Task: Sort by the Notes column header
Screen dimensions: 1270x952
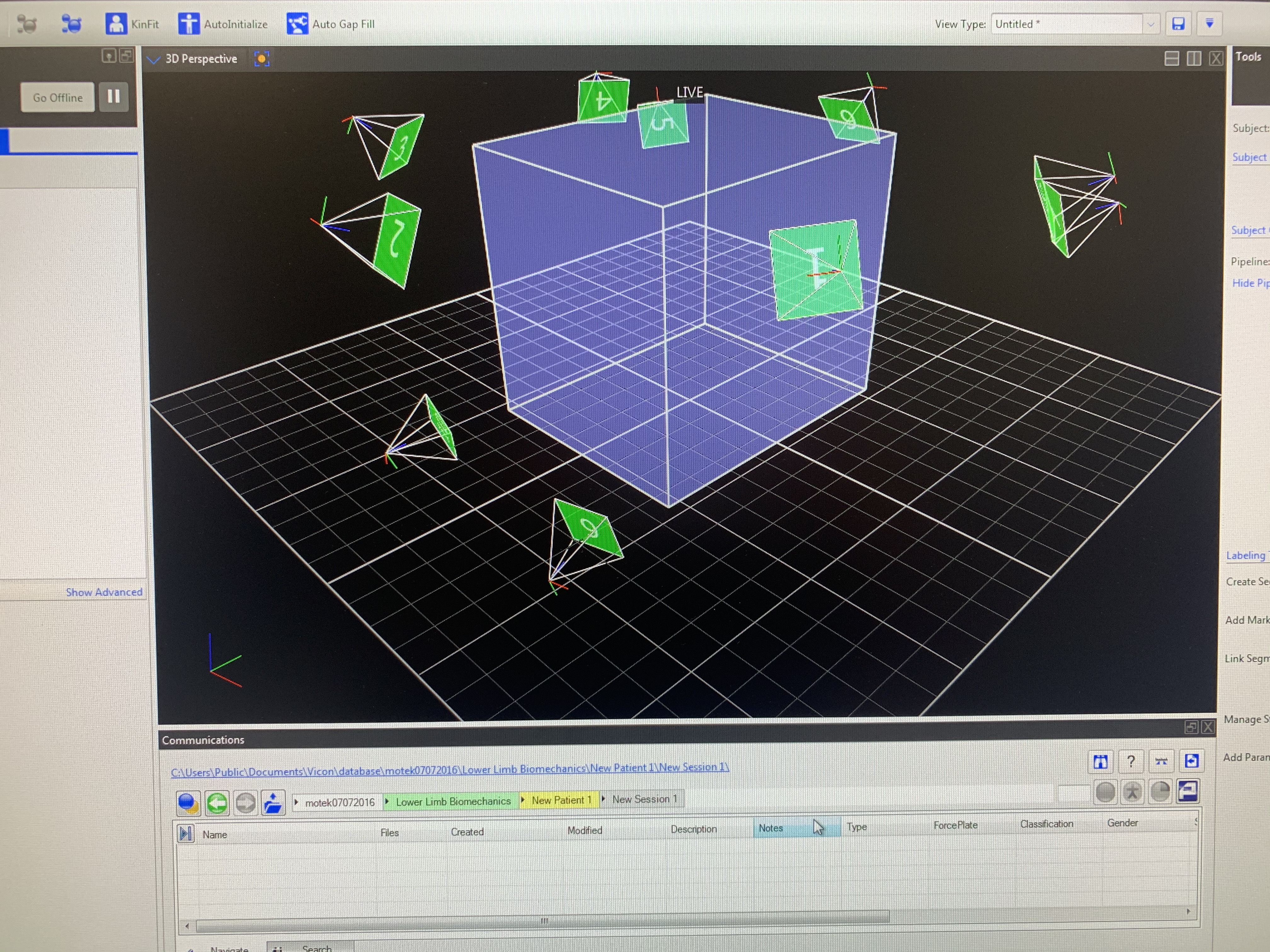Action: tap(771, 828)
